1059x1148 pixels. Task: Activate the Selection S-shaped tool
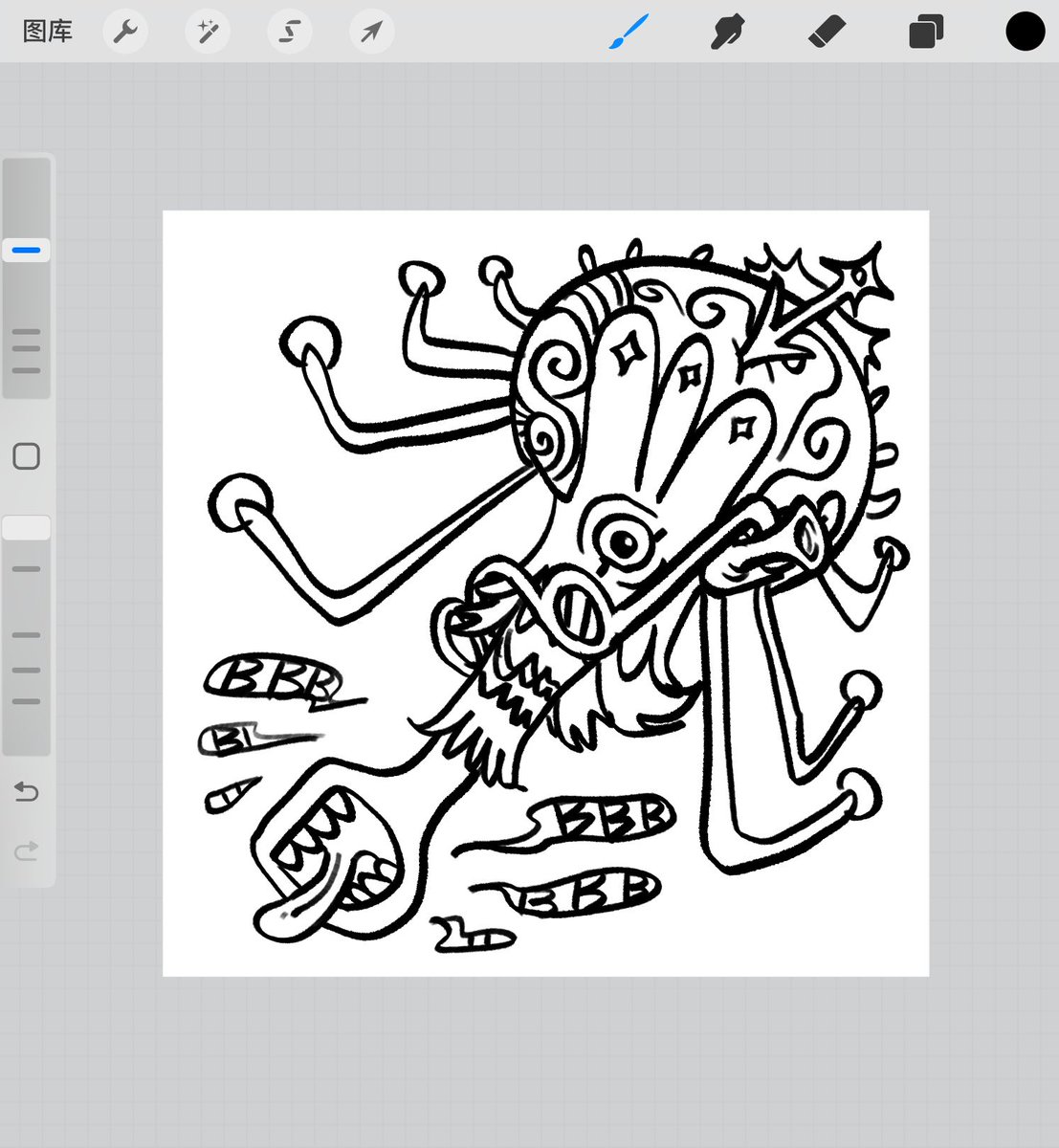(x=289, y=32)
